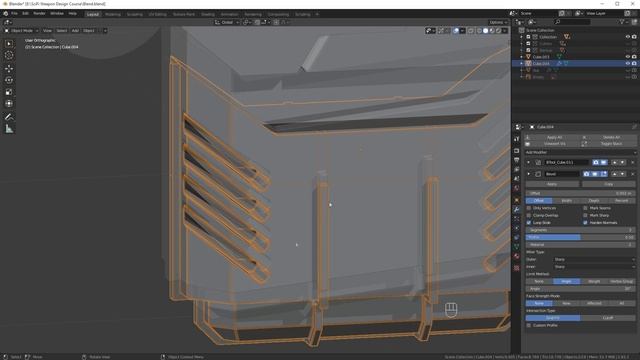Viewport: 640px width, 360px height.
Task: Disable Cube.004 render camera icon in outliner
Action: (x=634, y=64)
